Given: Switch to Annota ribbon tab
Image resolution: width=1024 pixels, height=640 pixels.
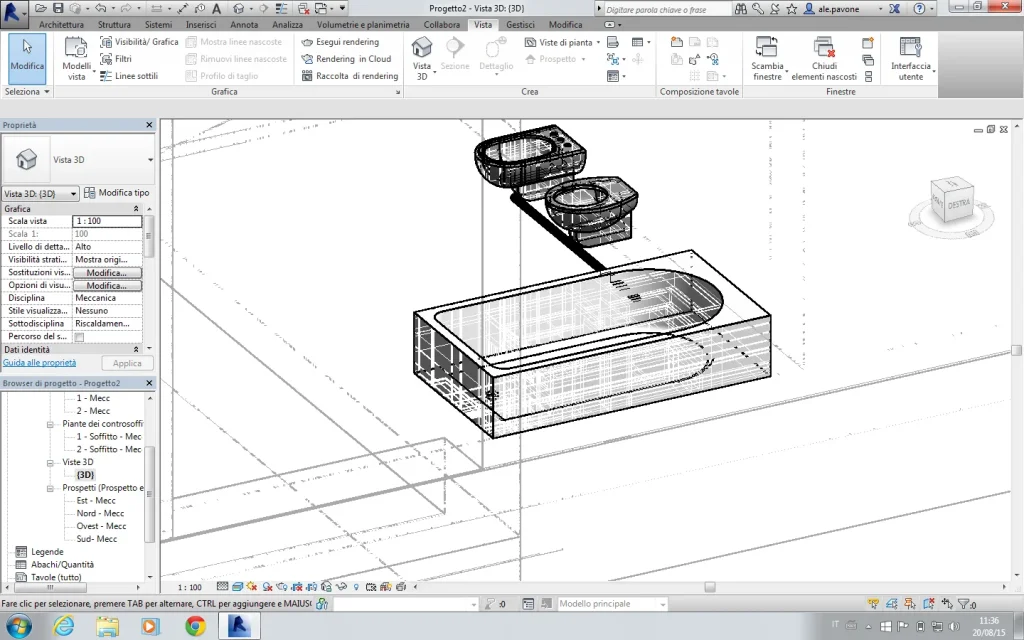Looking at the screenshot, I should point(244,25).
